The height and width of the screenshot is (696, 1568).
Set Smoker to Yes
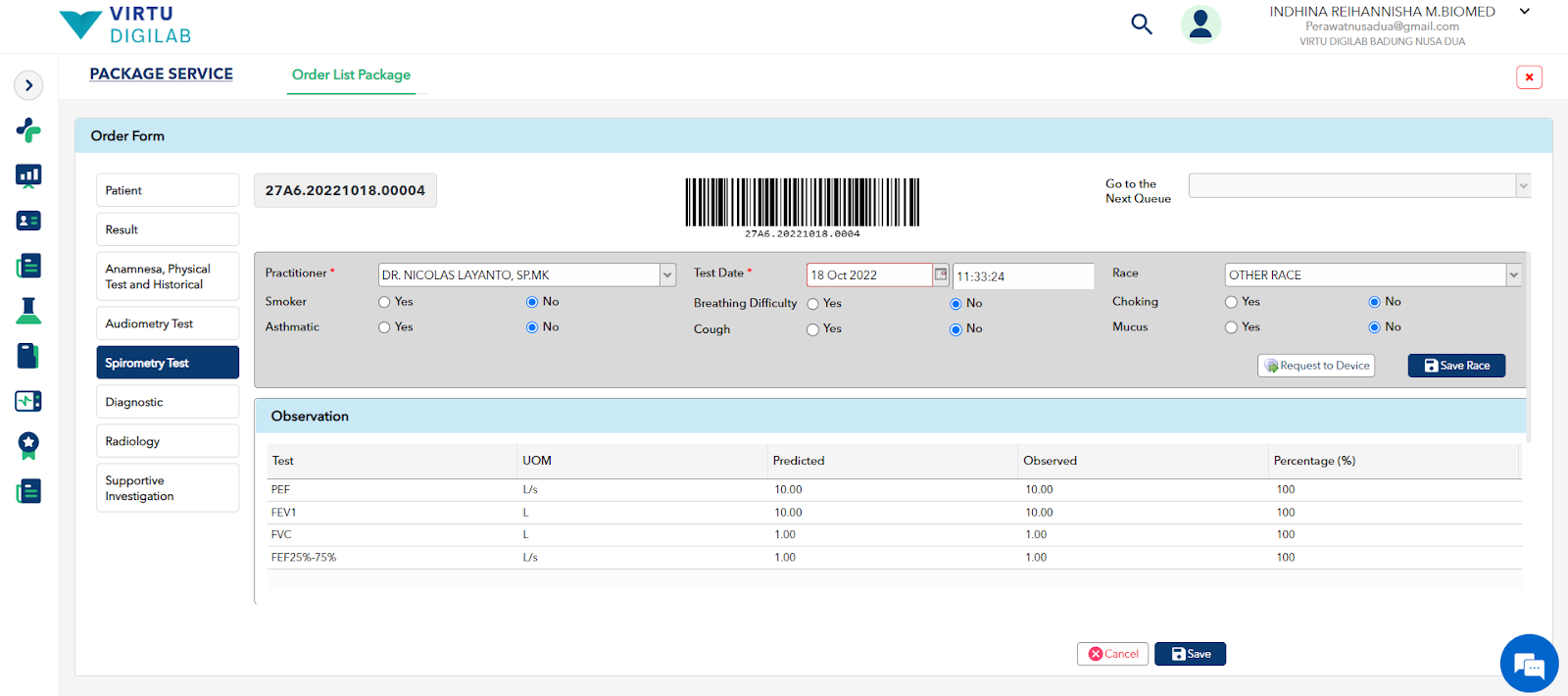click(384, 302)
